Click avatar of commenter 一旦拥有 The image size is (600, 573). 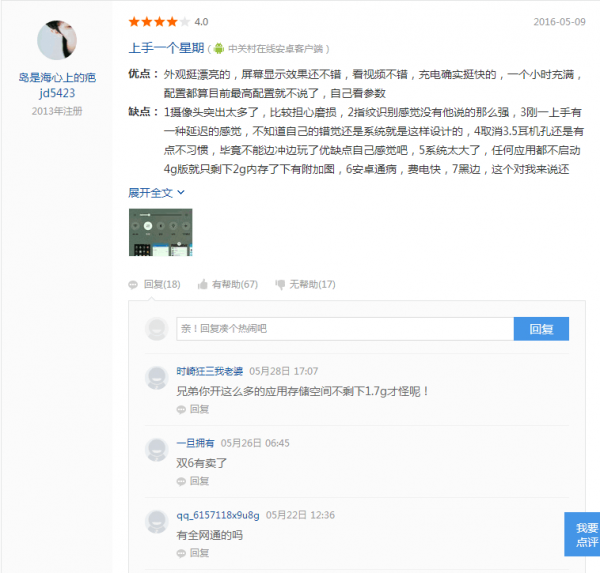[155, 449]
